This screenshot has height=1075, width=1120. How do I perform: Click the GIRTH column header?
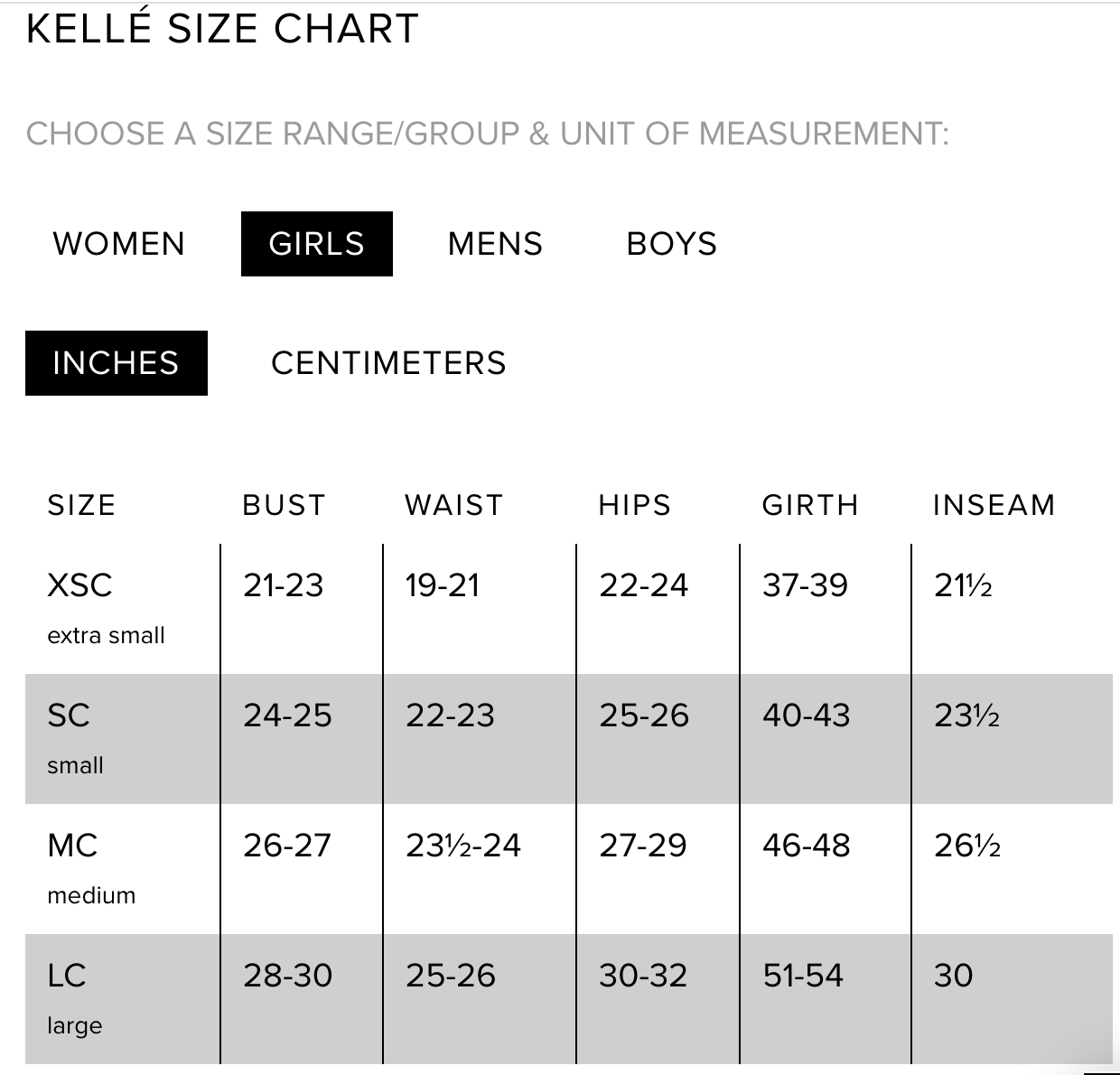click(x=810, y=505)
